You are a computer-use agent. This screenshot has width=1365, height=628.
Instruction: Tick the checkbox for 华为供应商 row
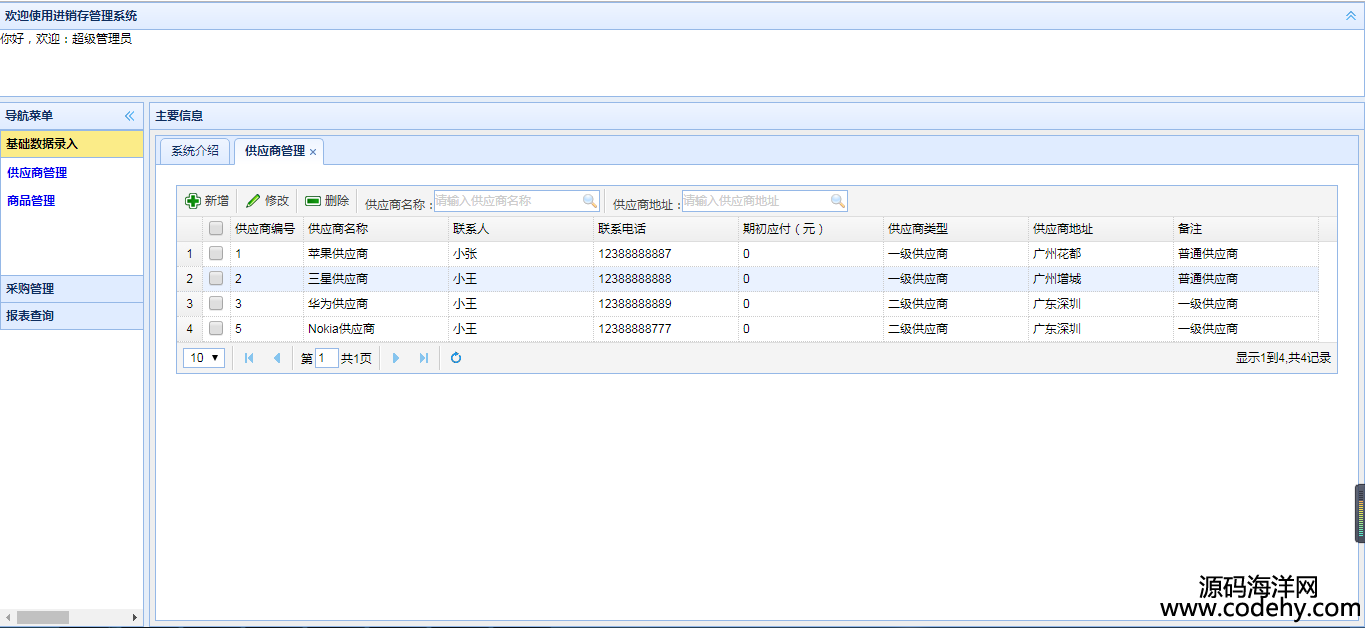tap(216, 303)
